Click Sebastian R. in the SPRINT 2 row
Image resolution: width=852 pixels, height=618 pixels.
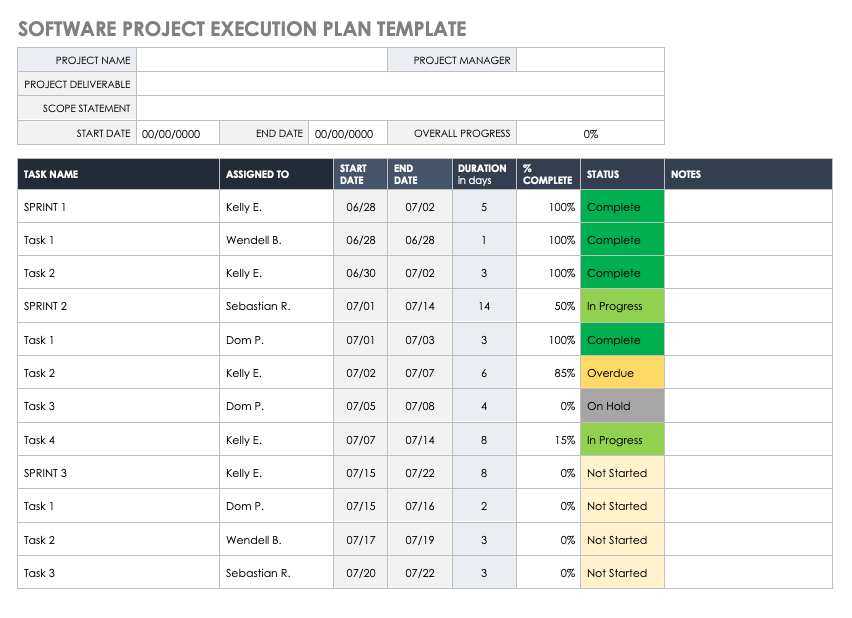[x=276, y=306]
